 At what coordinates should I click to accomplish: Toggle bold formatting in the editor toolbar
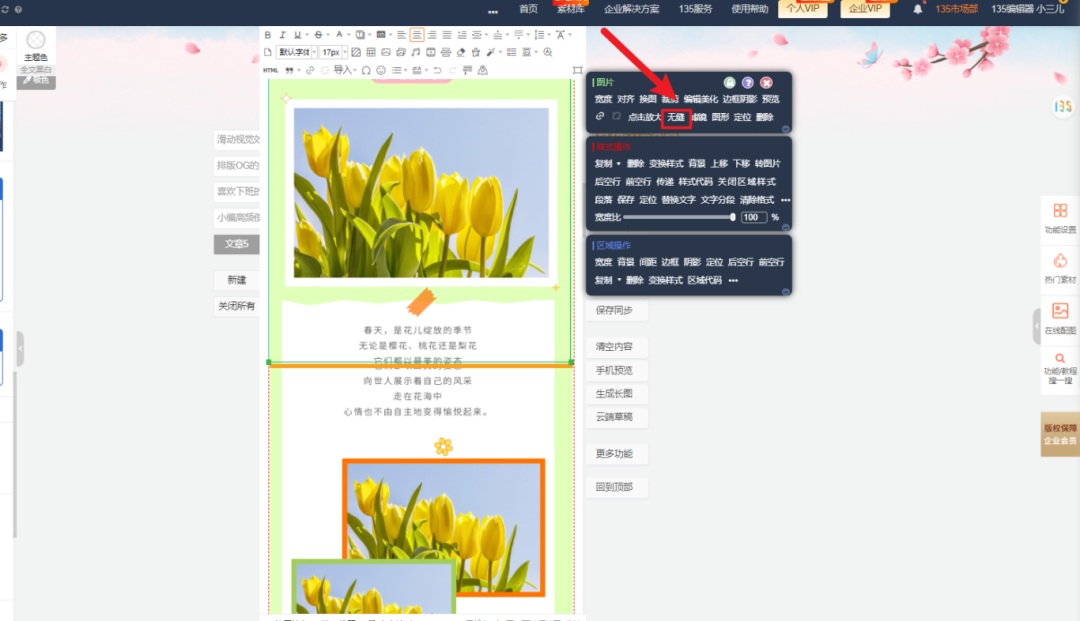268,34
